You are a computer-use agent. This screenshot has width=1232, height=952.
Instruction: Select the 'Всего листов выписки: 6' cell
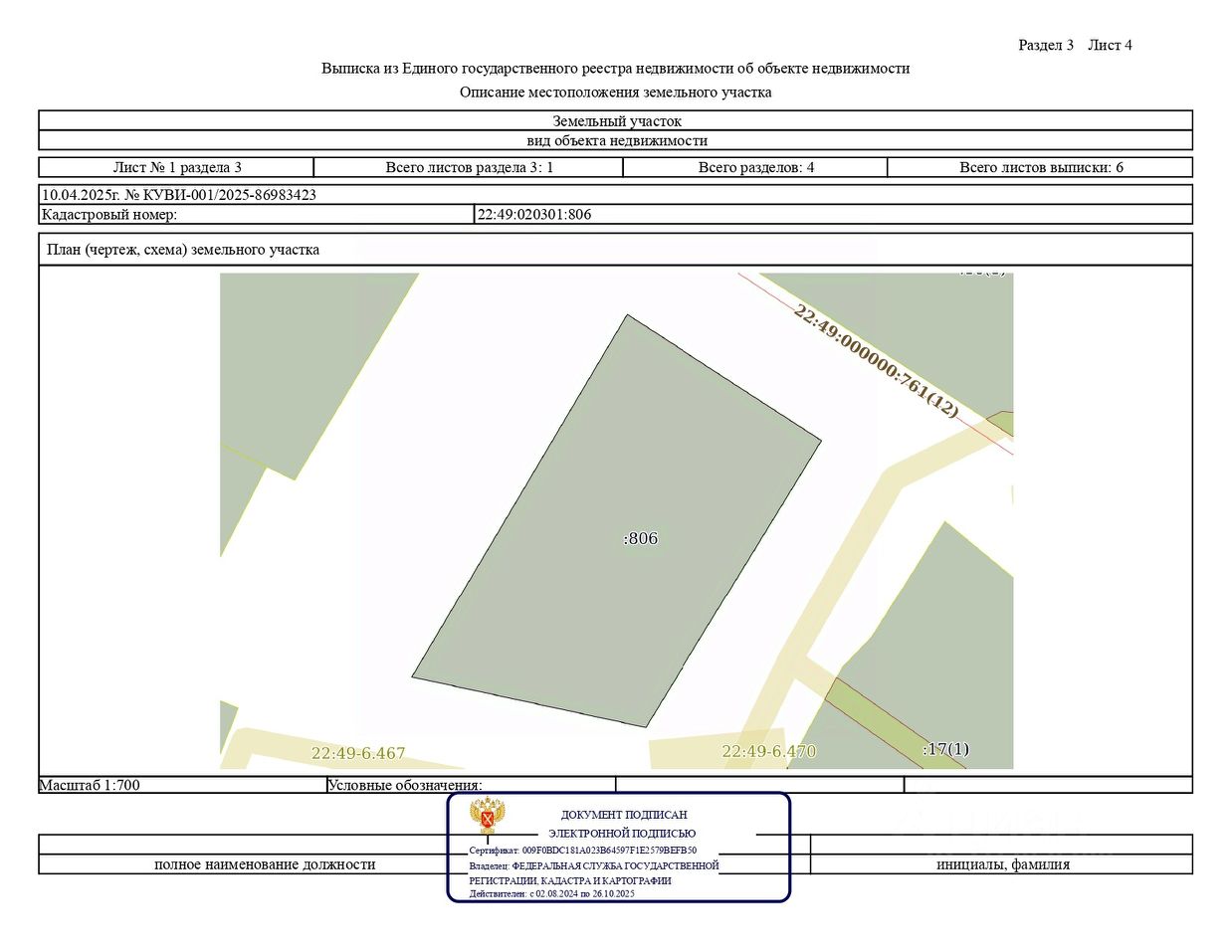(1040, 167)
